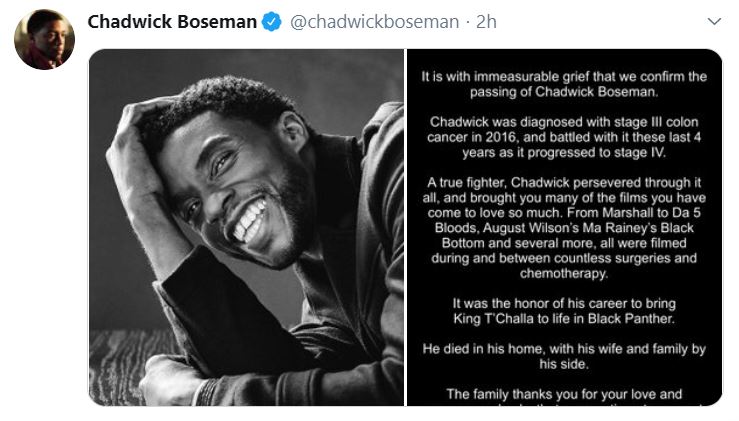Click "The family thanks you" line

point(564,394)
